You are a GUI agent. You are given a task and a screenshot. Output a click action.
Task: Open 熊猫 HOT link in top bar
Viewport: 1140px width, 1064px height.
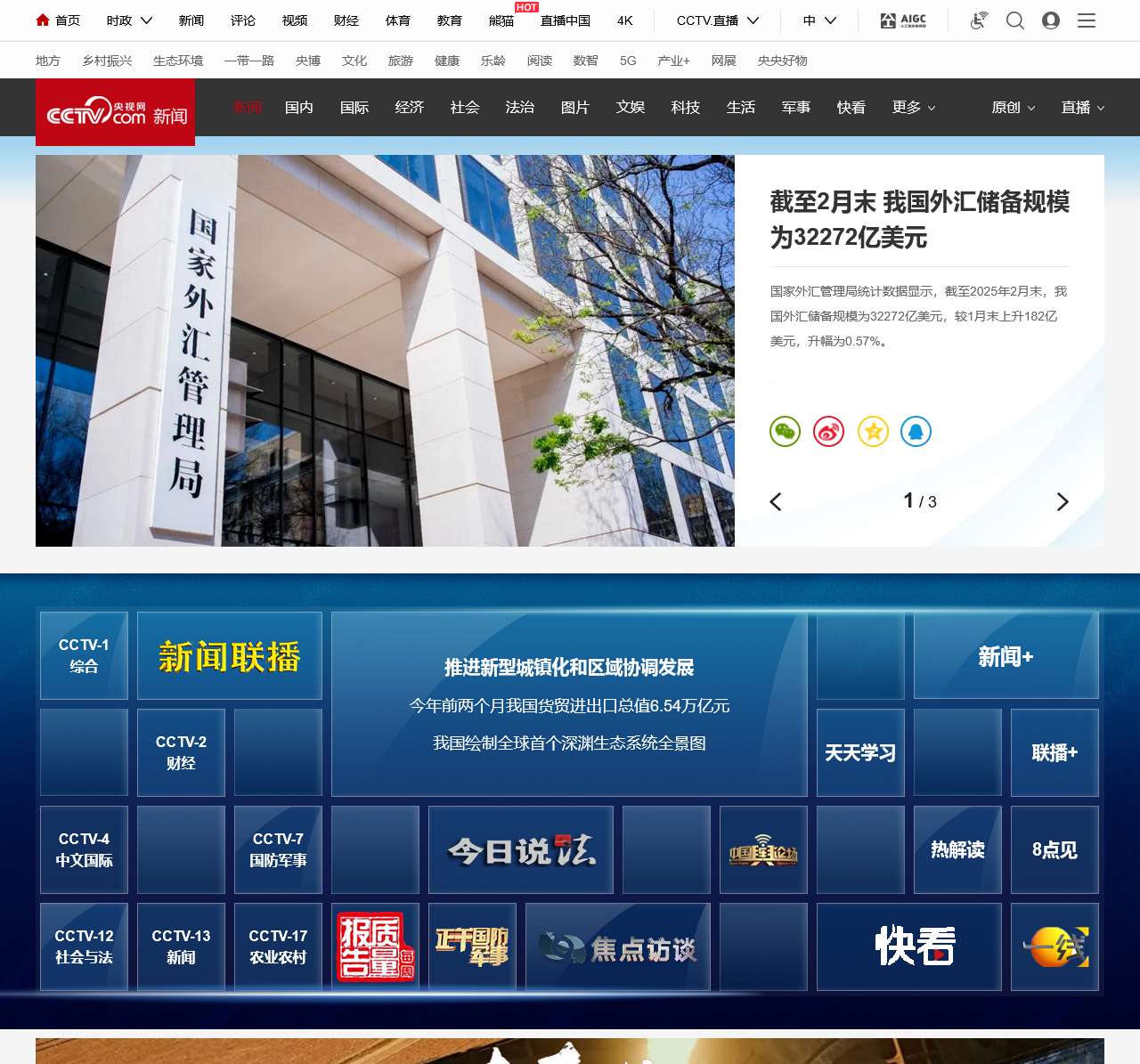pos(501,20)
